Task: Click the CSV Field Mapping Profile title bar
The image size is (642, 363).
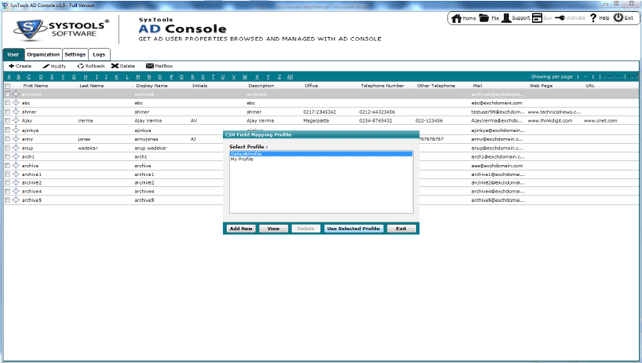Action: pyautogui.click(x=321, y=135)
